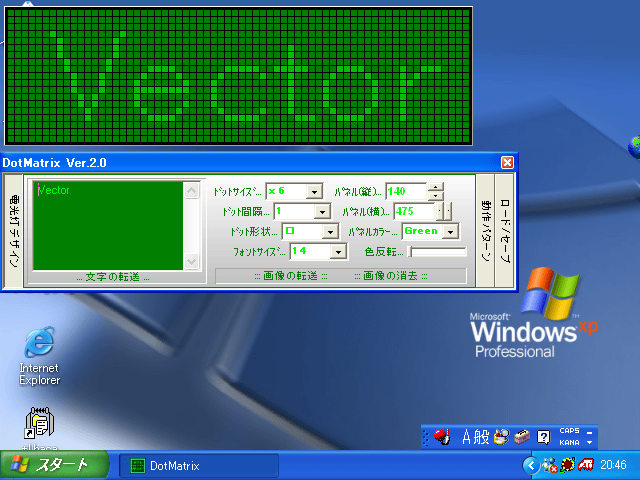Click the right spinner button beside 475

(448, 211)
